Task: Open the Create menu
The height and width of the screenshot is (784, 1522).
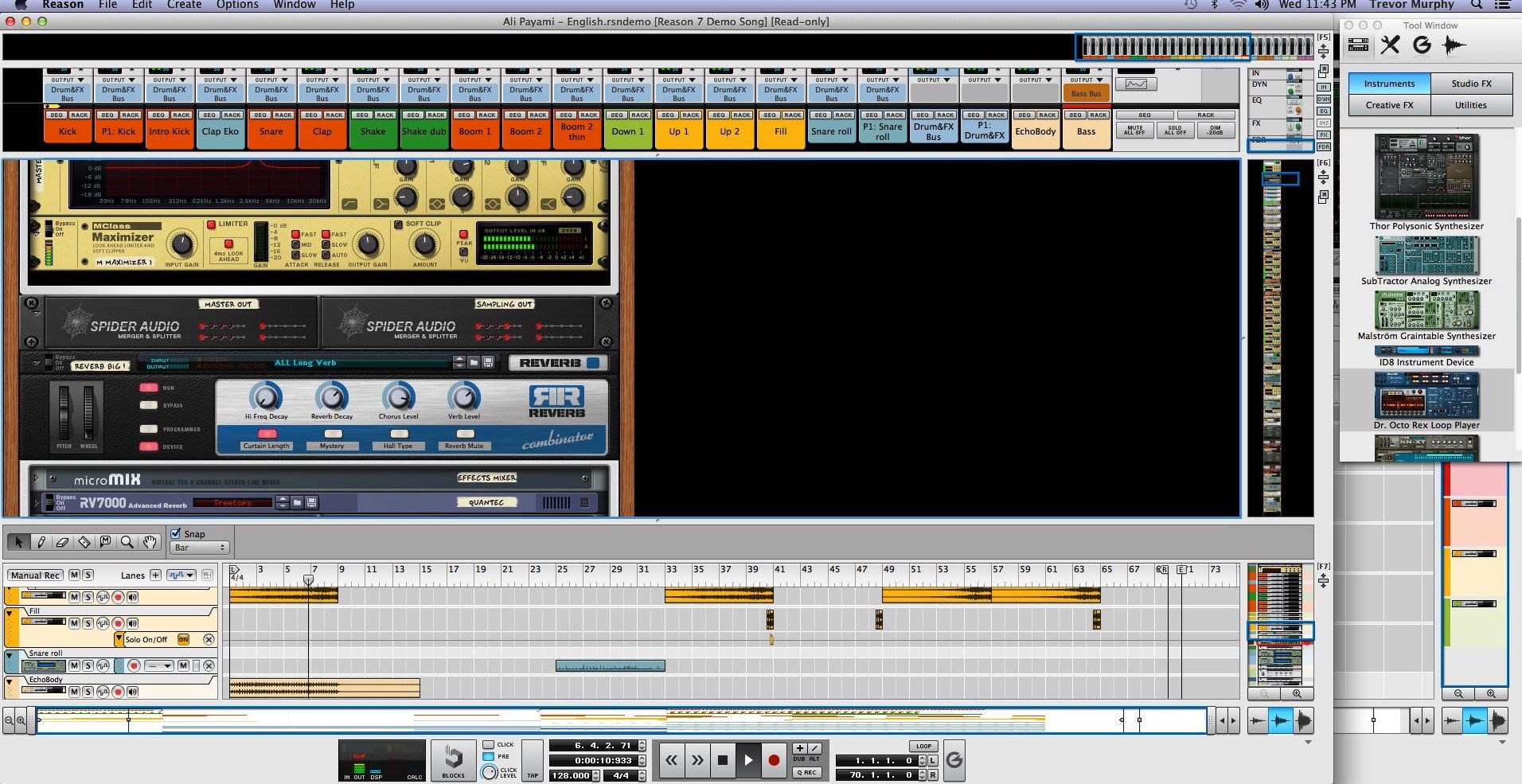Action: (184, 5)
